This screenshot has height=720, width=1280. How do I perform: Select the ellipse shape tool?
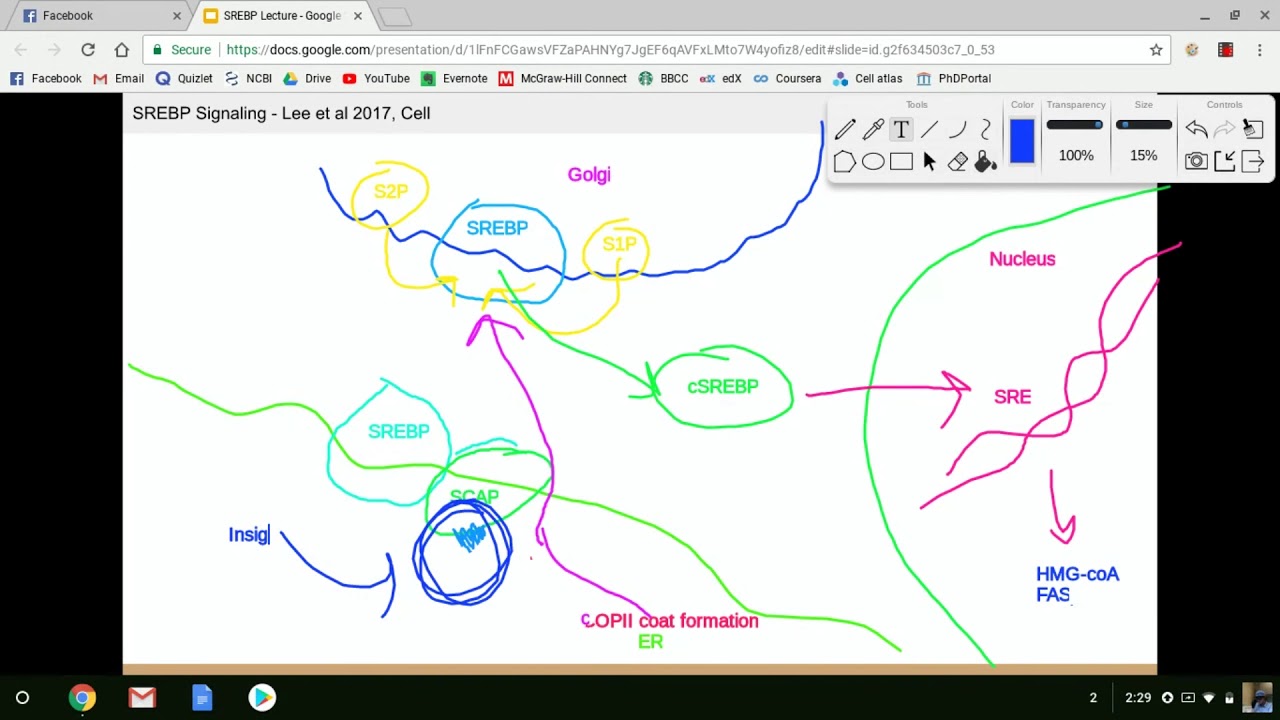click(x=873, y=161)
